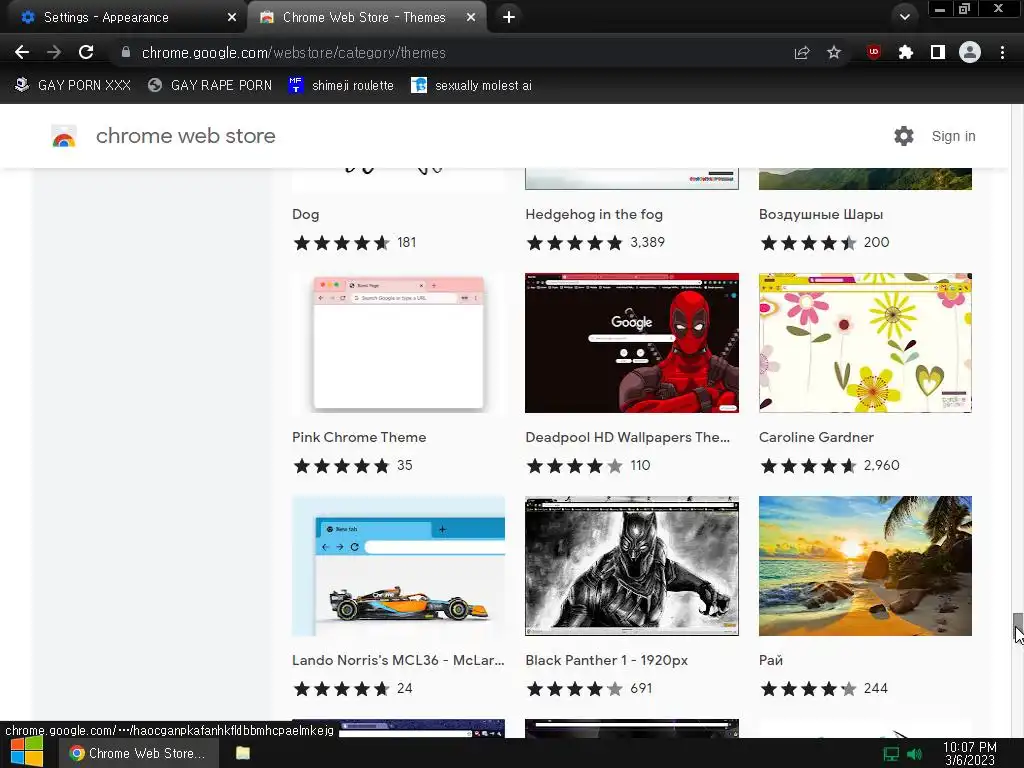Click the system clock in taskbar
This screenshot has height=768, width=1024.
tap(970, 754)
